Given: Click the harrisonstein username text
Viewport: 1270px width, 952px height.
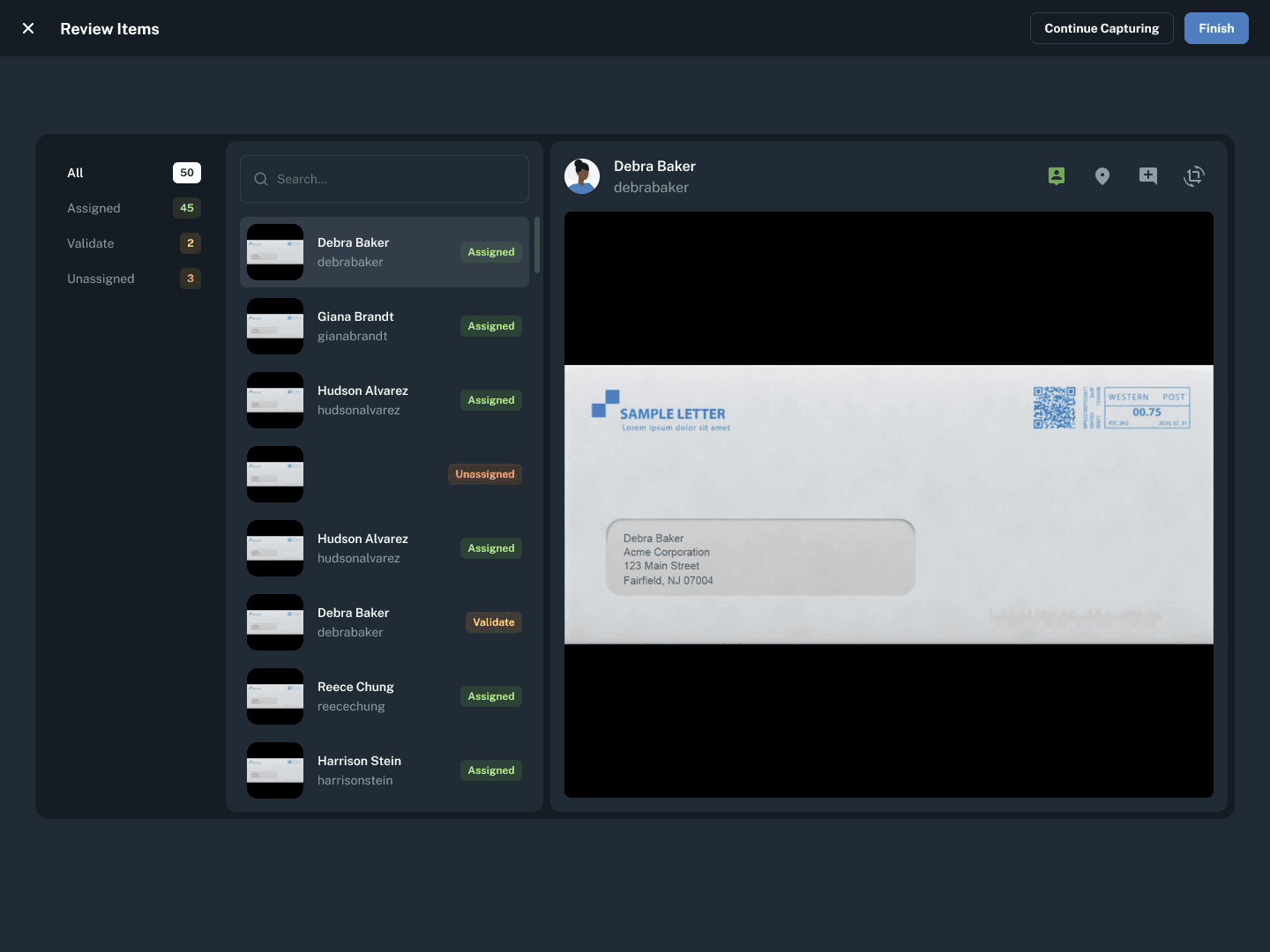Looking at the screenshot, I should 355,780.
